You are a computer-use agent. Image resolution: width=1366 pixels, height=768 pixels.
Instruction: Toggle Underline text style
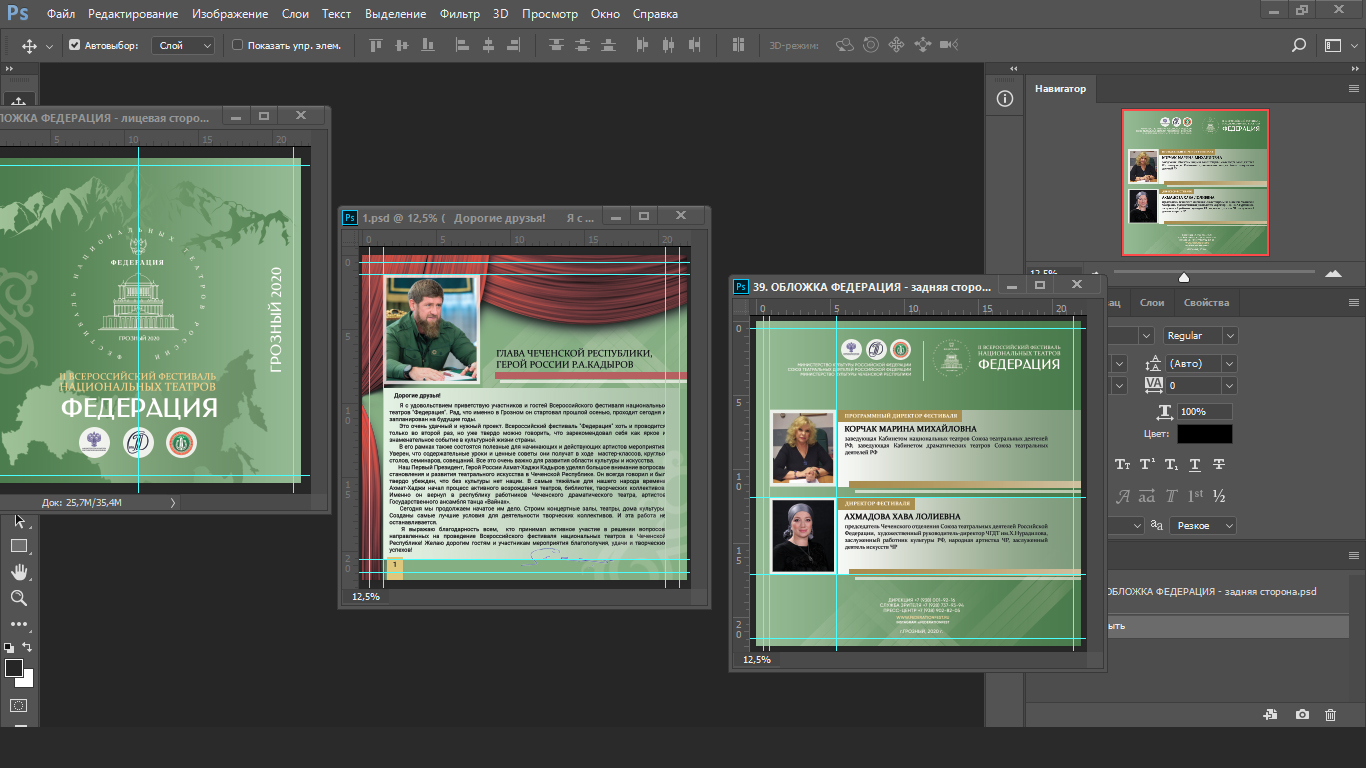tap(1196, 465)
